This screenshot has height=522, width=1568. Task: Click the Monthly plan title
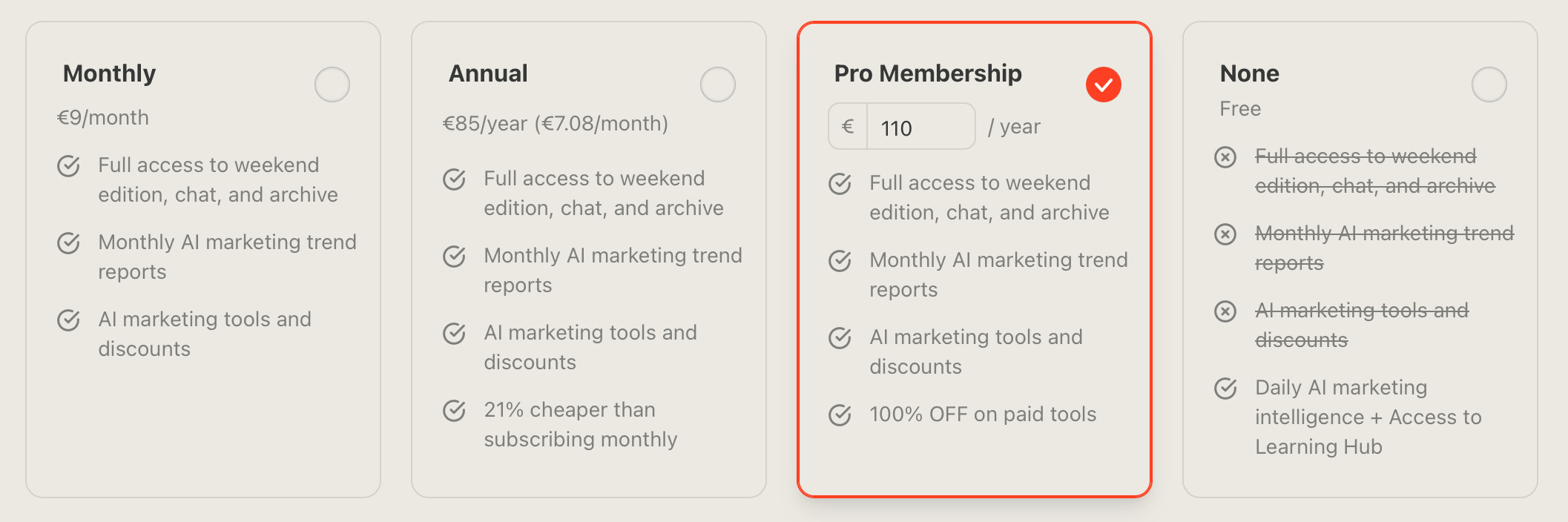[x=110, y=73]
